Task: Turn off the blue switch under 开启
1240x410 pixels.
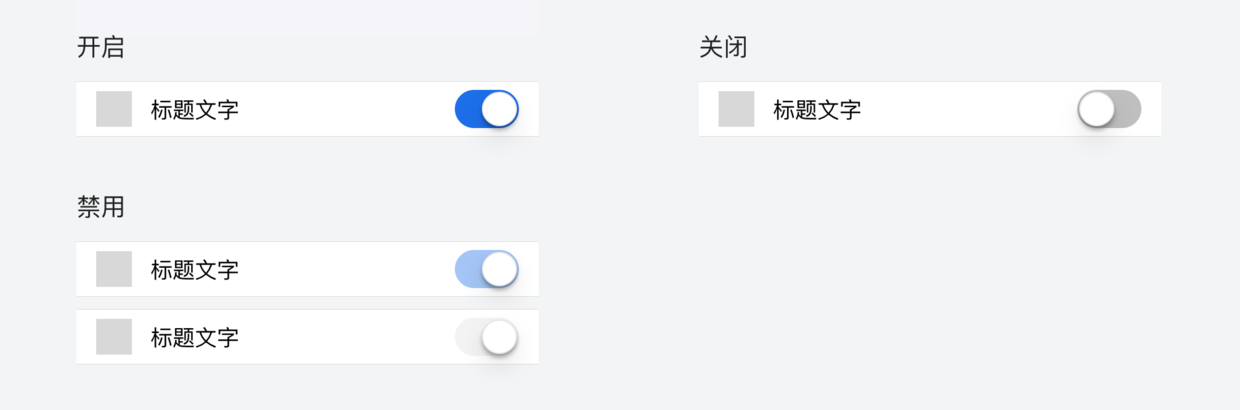Action: click(487, 109)
